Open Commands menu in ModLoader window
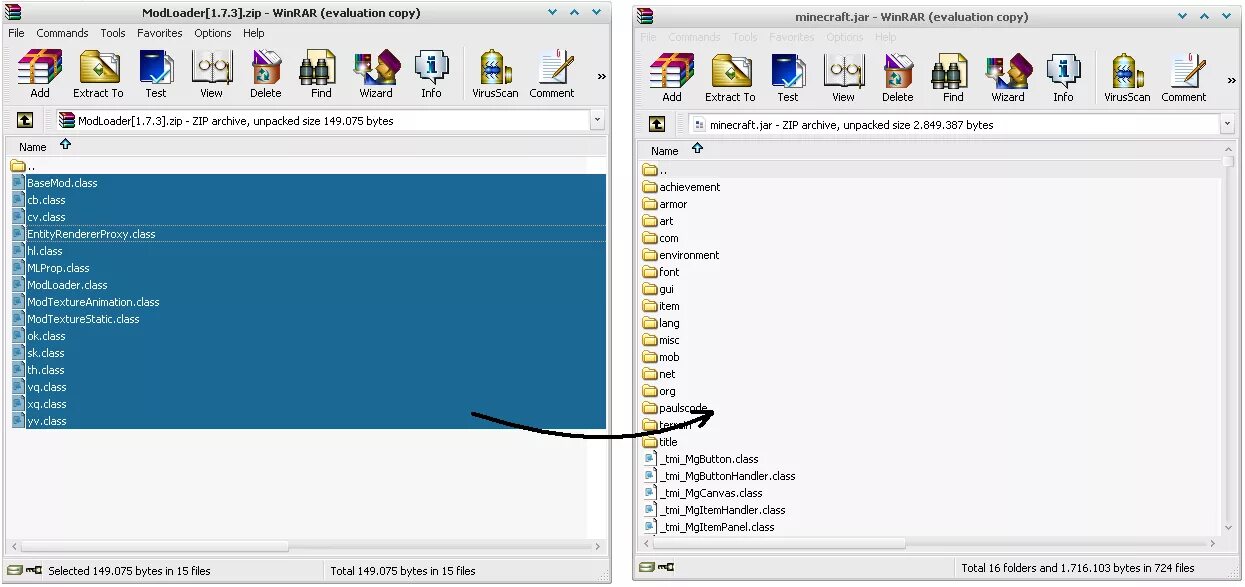1245x587 pixels. [x=63, y=33]
